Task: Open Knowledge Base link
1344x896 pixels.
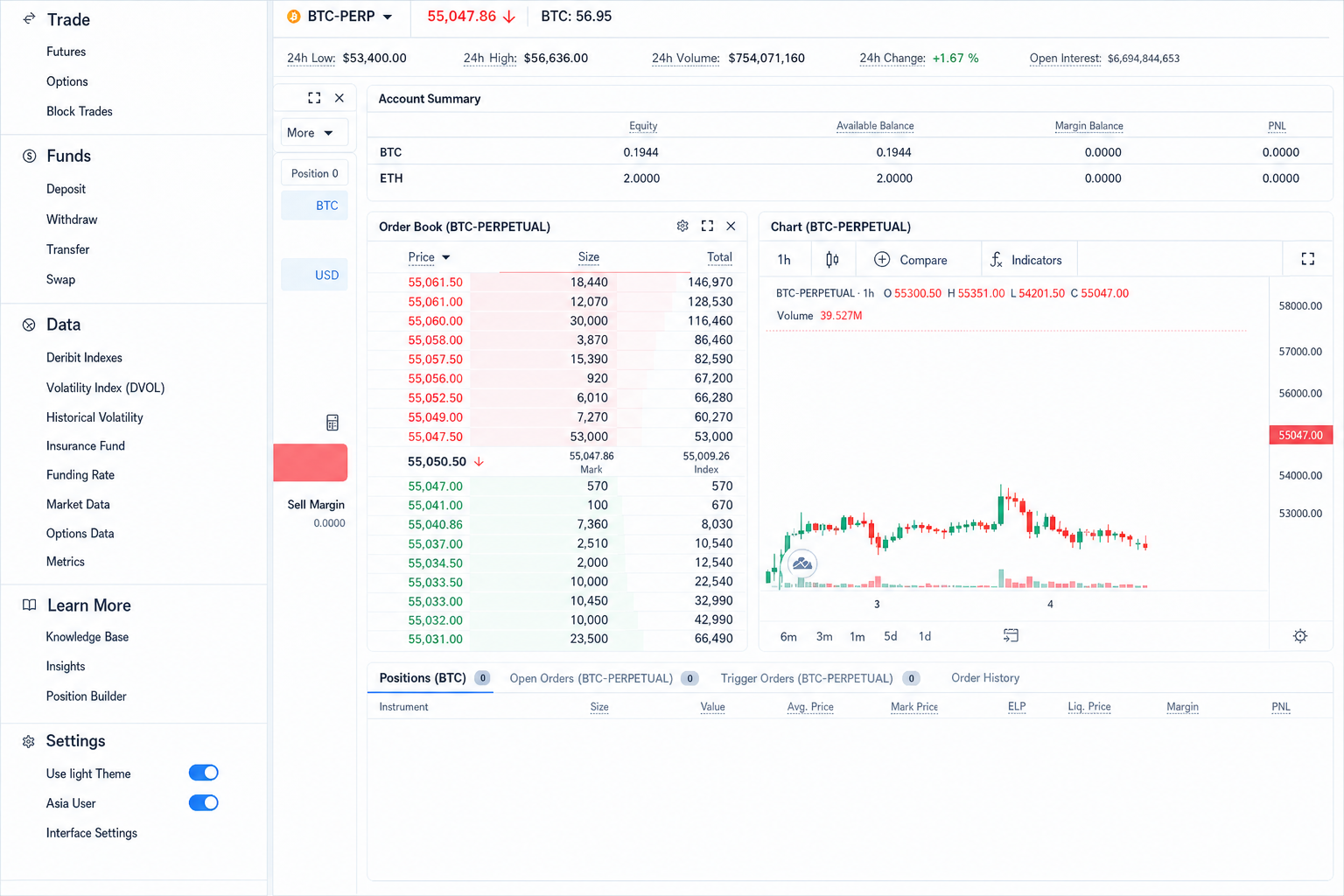Action: click(87, 637)
